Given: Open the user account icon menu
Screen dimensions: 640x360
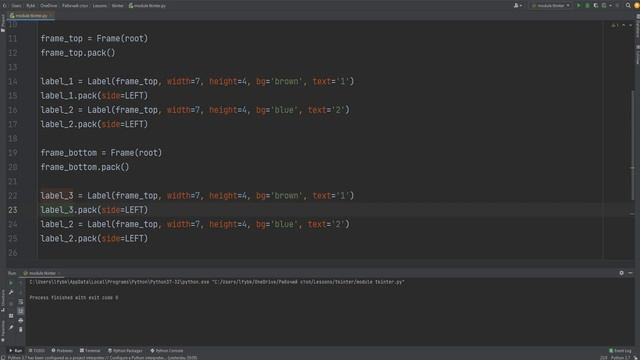Looking at the screenshot, I should click(x=517, y=6).
